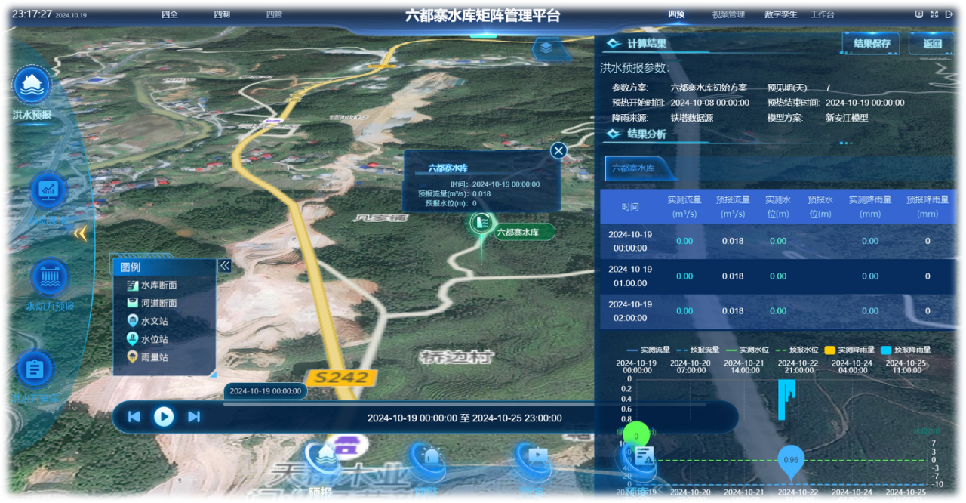The width and height of the screenshot is (966, 503).
Task: Open the clipboard icon in left sidebar
Action: [34, 369]
